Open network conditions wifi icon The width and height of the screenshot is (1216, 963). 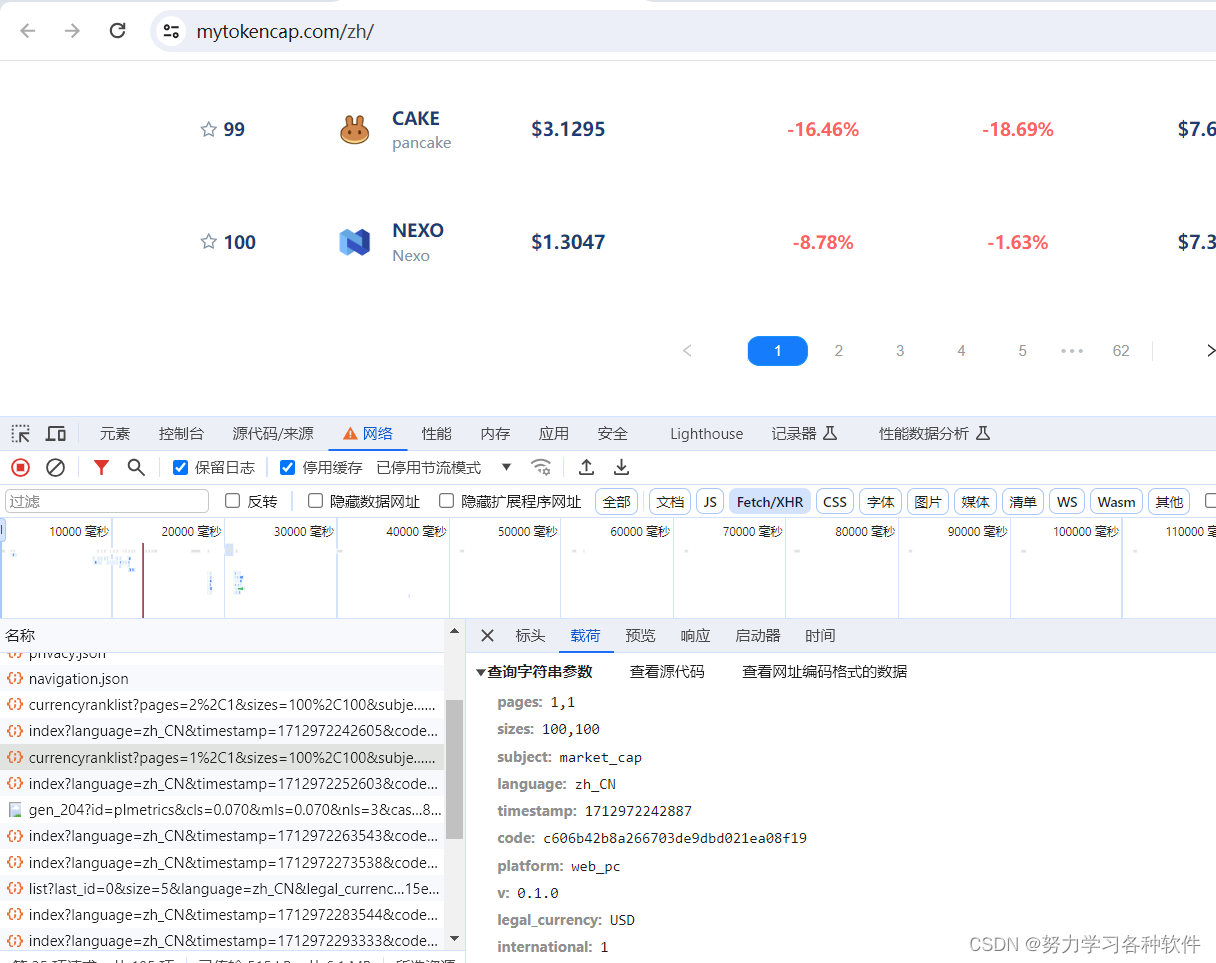pyautogui.click(x=541, y=467)
